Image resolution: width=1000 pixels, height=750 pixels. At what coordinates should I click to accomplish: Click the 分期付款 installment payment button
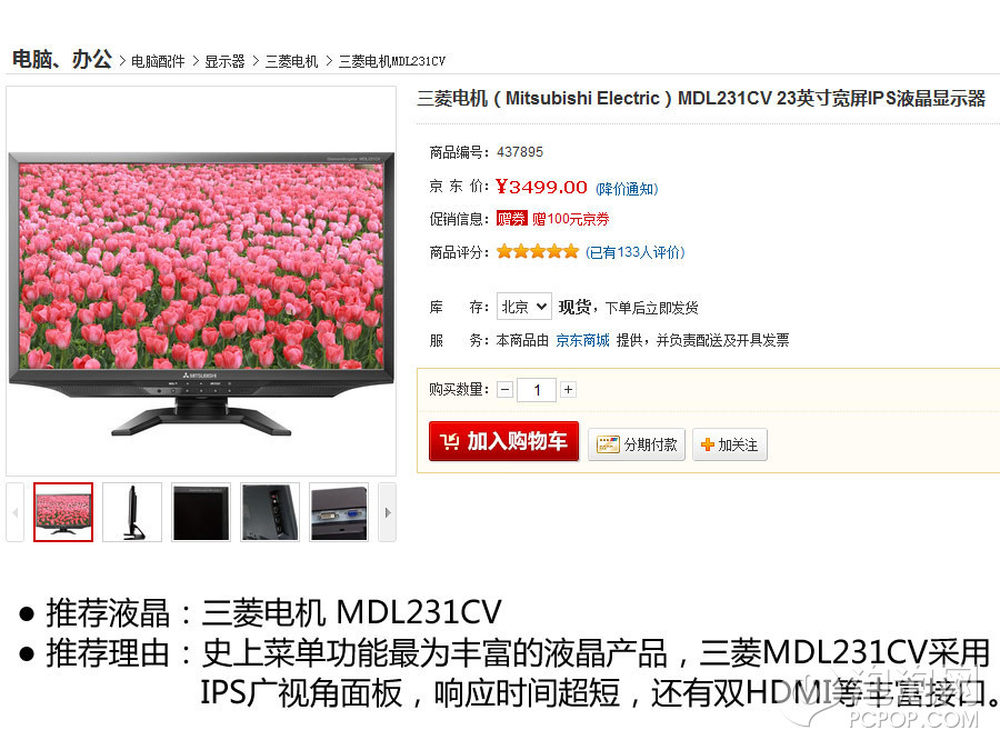click(636, 445)
